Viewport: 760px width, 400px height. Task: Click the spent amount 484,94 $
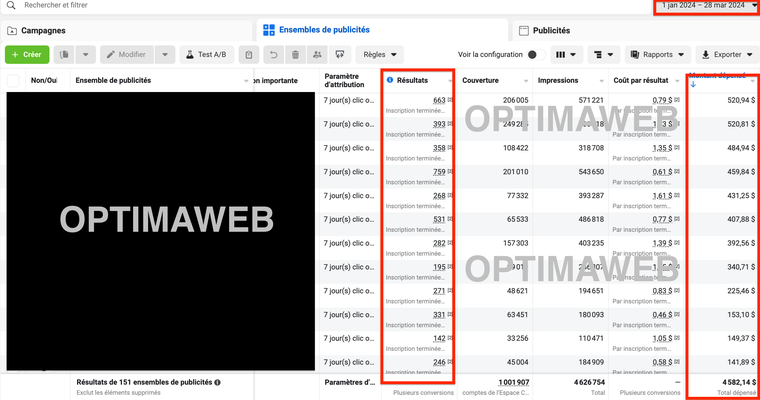click(x=741, y=148)
